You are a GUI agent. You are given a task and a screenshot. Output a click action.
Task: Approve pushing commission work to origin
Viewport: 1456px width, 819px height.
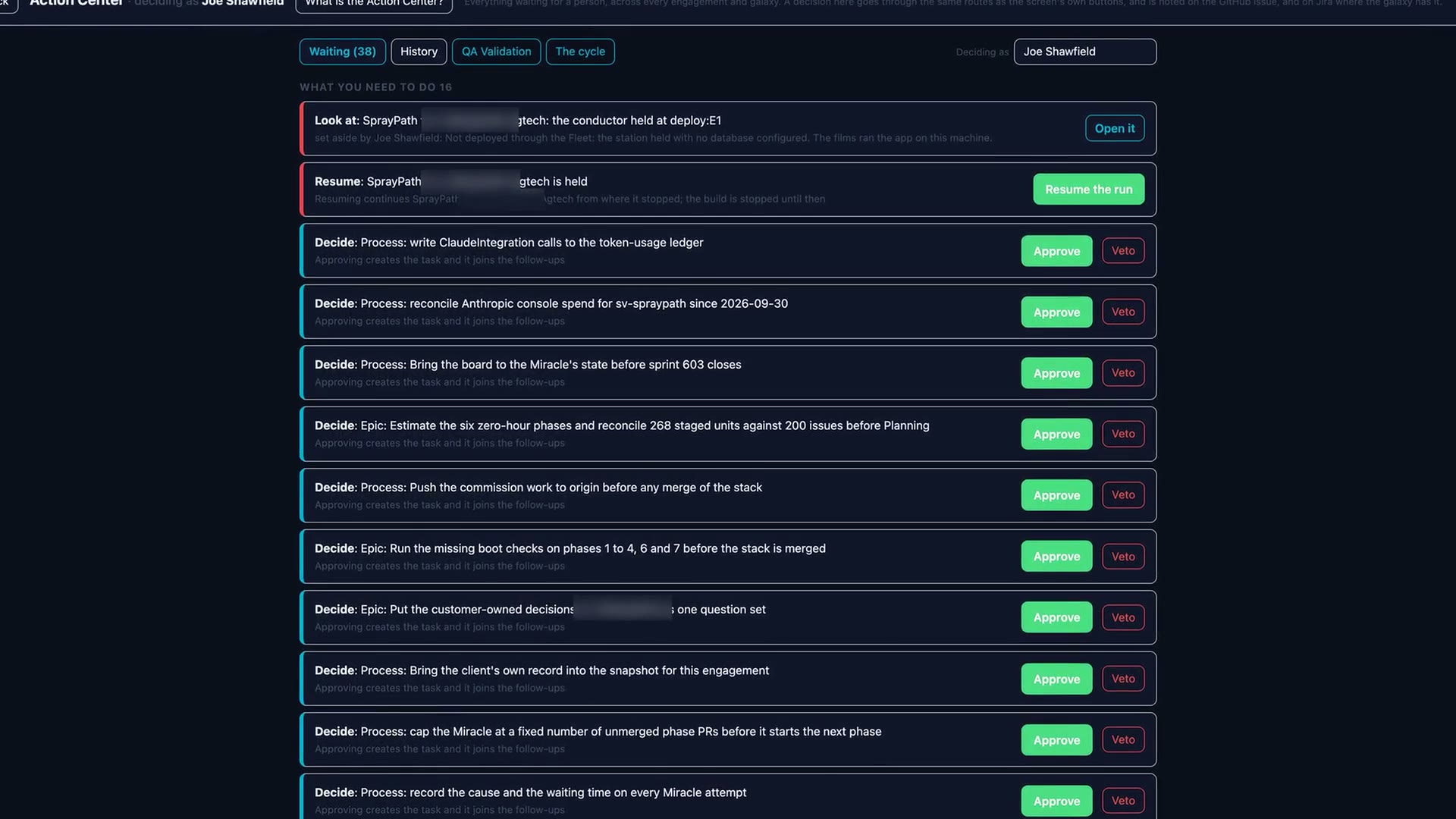tap(1056, 495)
